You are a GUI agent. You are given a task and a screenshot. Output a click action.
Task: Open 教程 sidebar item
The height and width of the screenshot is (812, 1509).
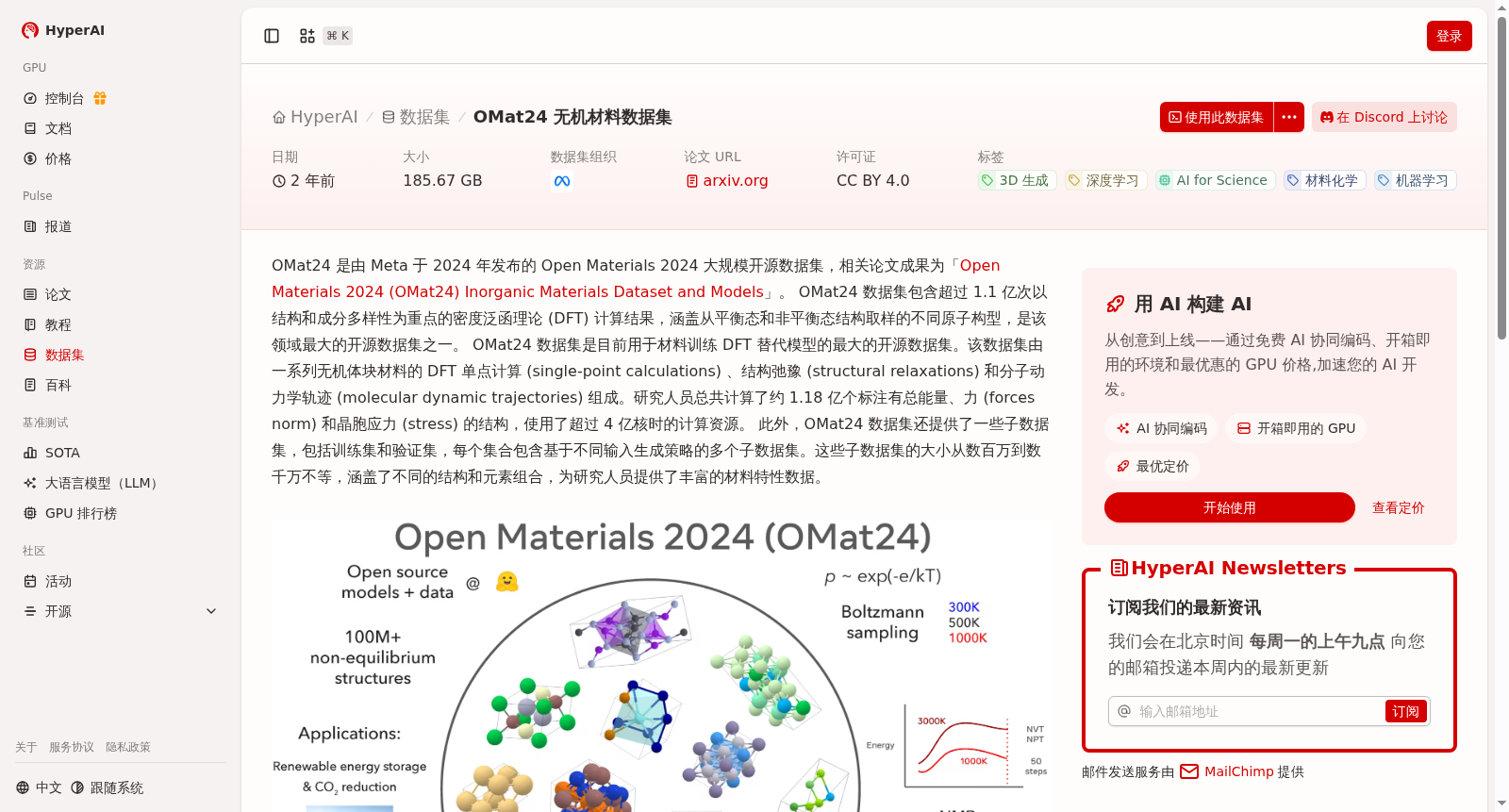click(58, 324)
